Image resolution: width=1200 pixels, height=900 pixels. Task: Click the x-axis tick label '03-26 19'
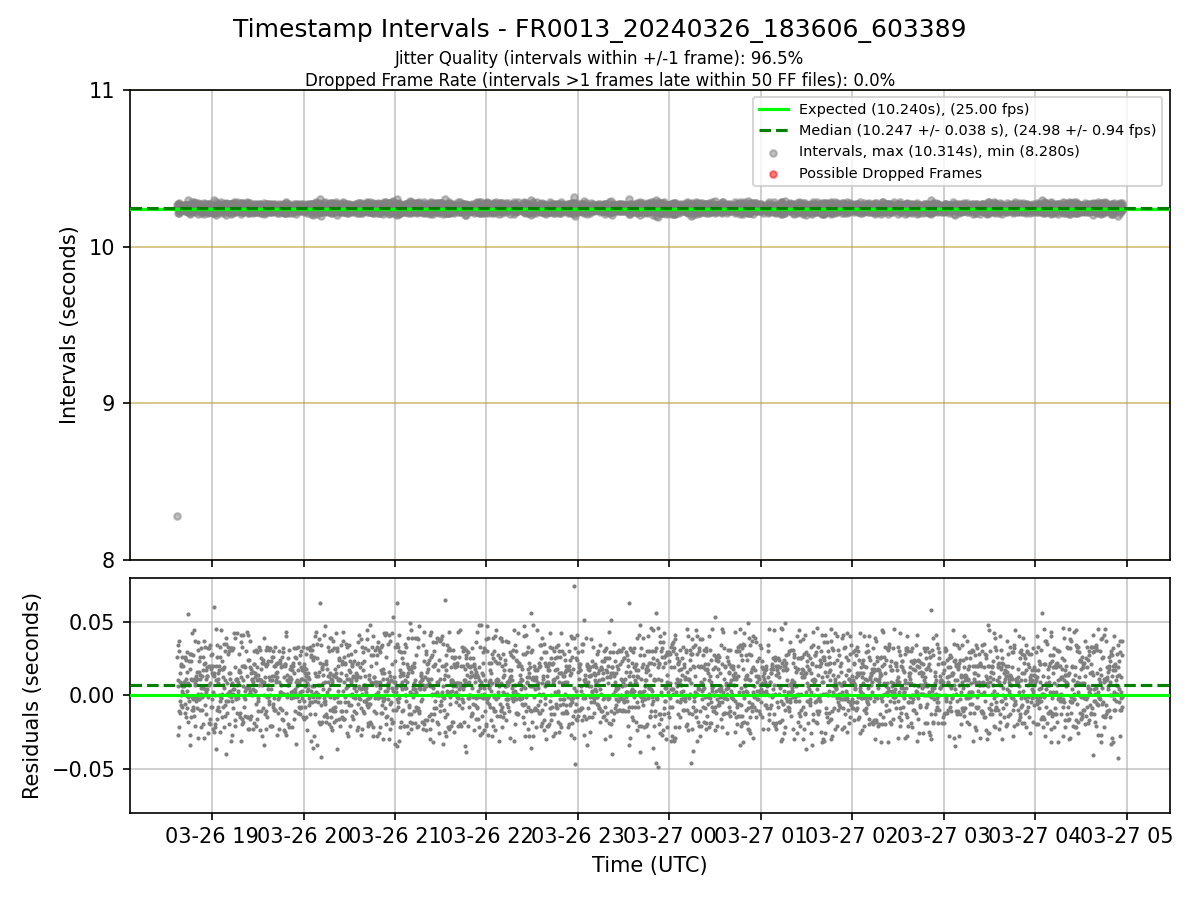click(211, 836)
